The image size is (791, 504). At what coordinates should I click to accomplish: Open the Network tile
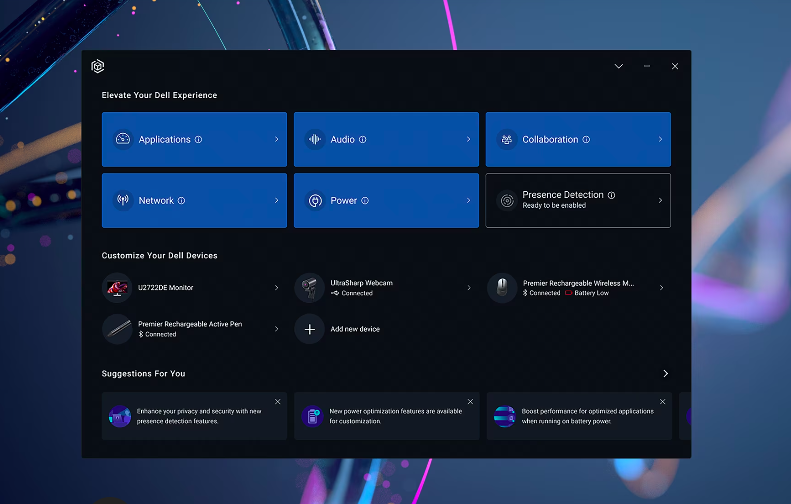click(194, 200)
